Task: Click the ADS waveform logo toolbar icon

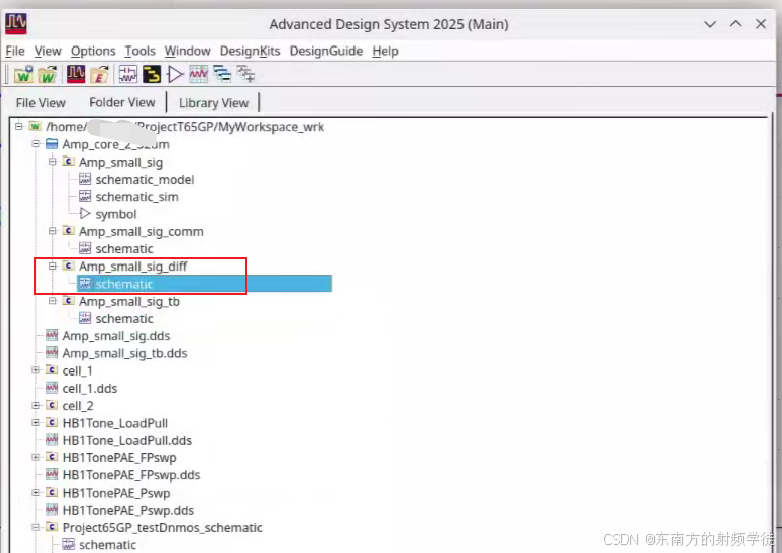Action: point(76,74)
